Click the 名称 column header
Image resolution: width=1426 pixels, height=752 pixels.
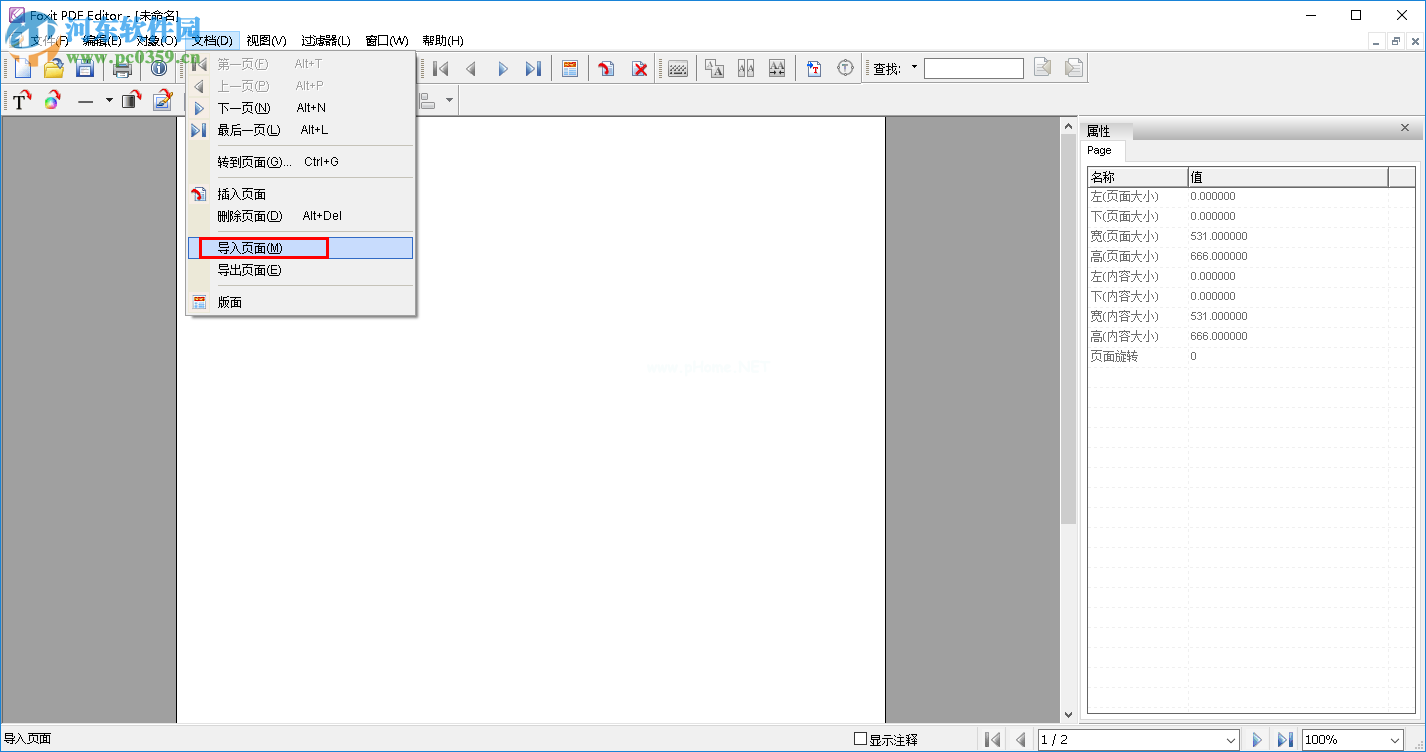coord(1138,177)
